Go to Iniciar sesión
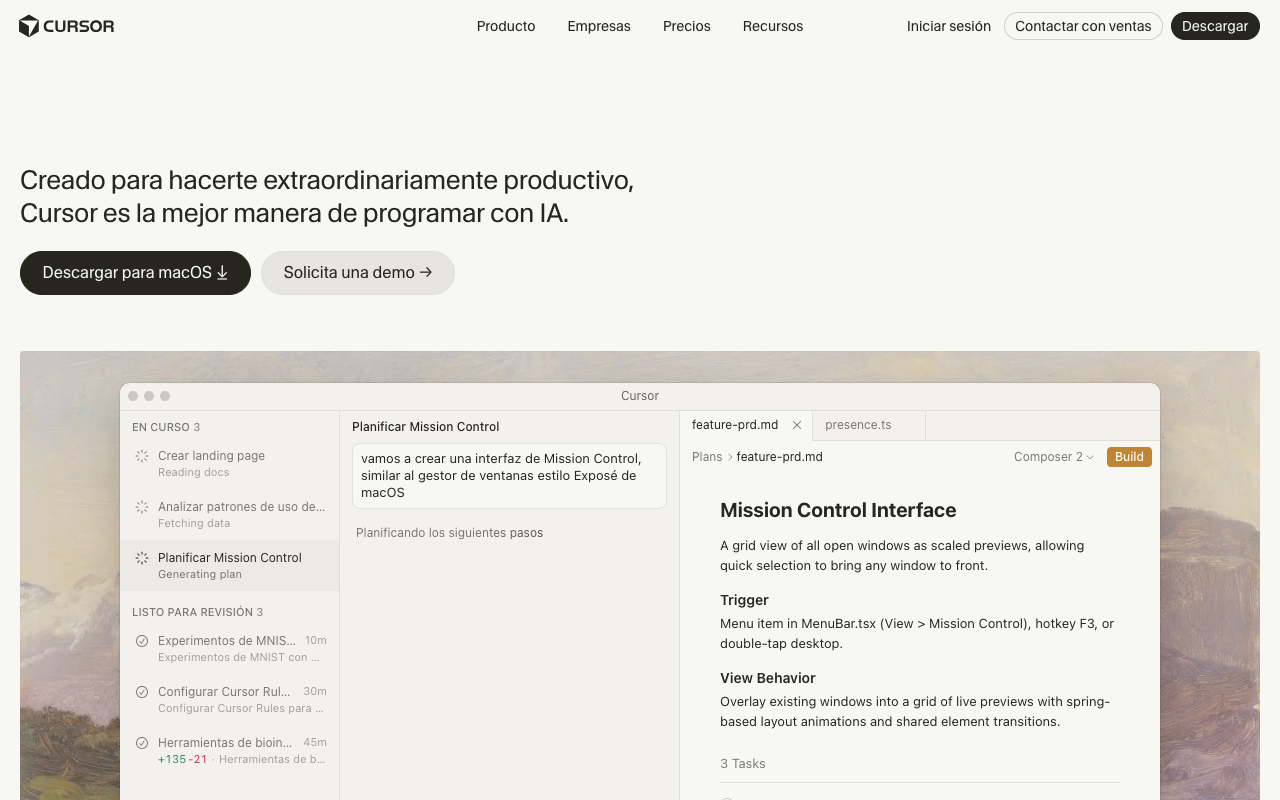 pyautogui.click(x=948, y=26)
